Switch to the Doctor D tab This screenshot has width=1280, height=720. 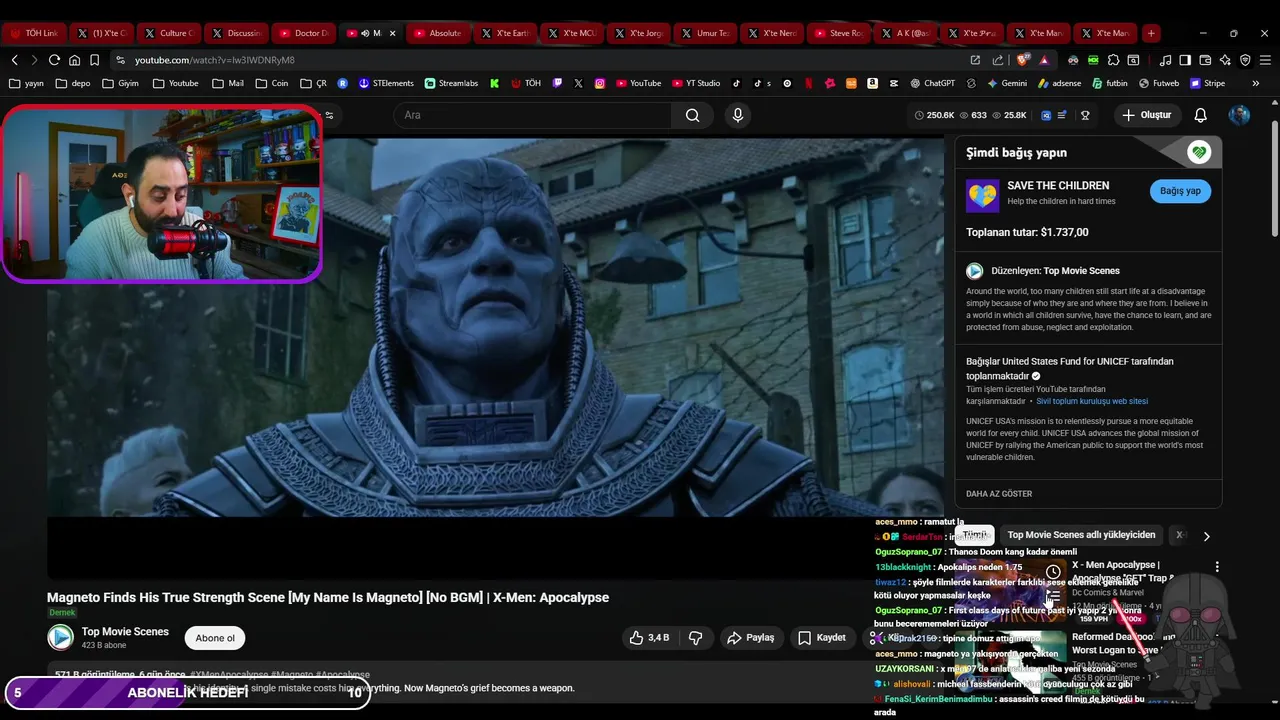click(x=302, y=33)
